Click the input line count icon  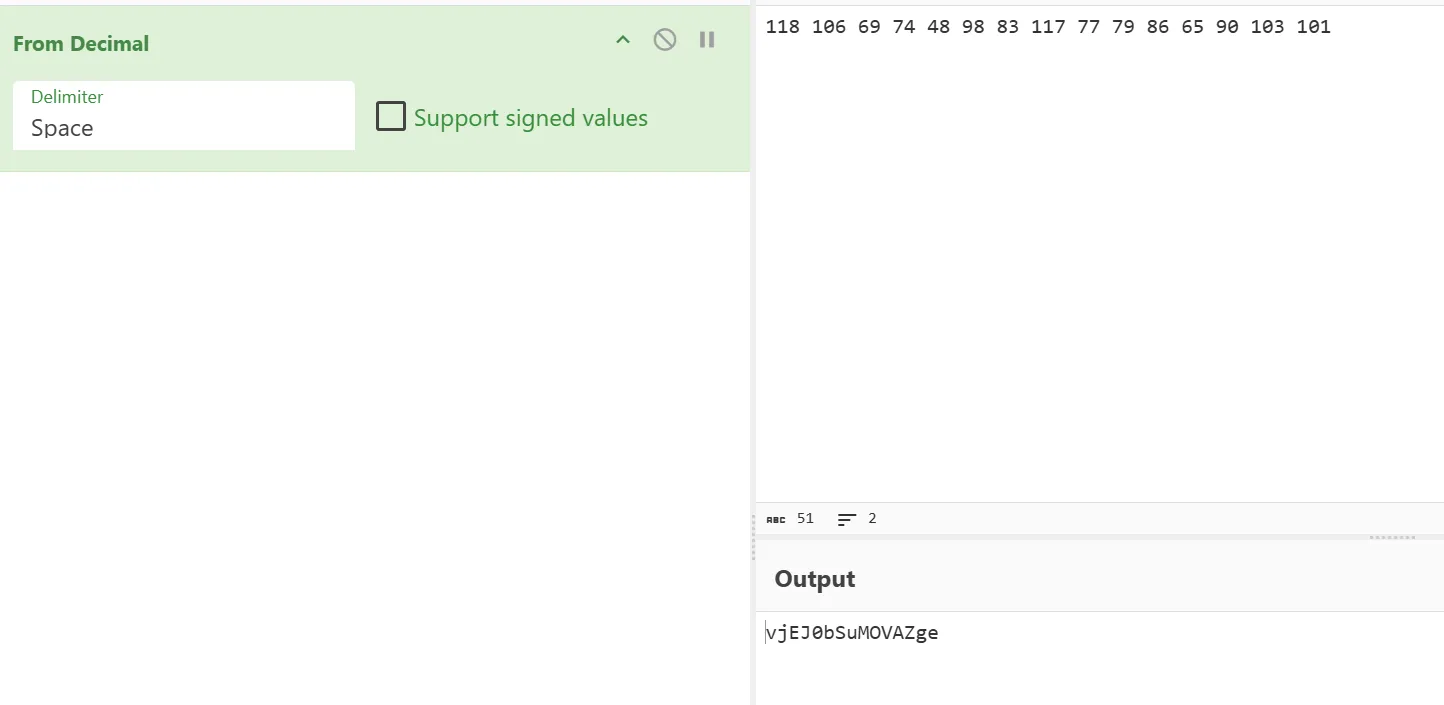[x=847, y=519]
